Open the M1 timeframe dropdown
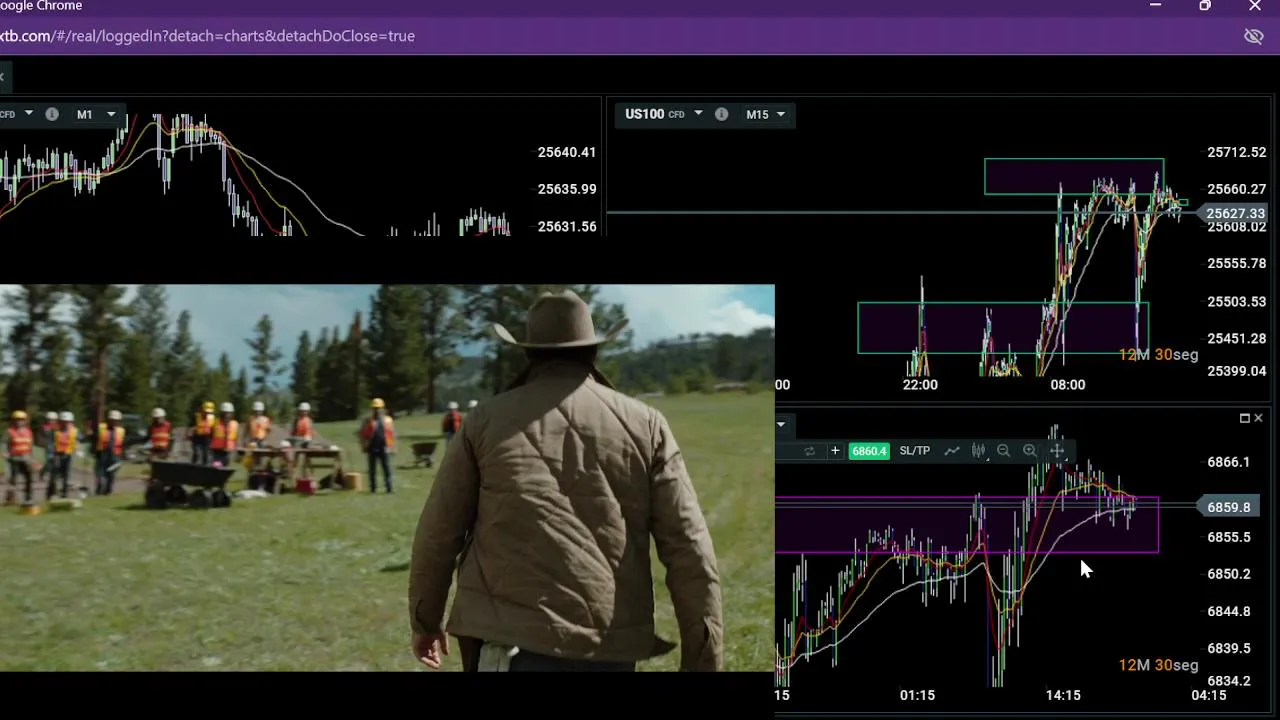This screenshot has width=1280, height=720. [x=95, y=114]
